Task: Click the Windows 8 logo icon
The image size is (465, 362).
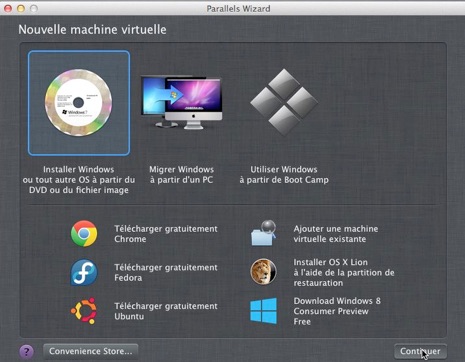Action: 264,311
